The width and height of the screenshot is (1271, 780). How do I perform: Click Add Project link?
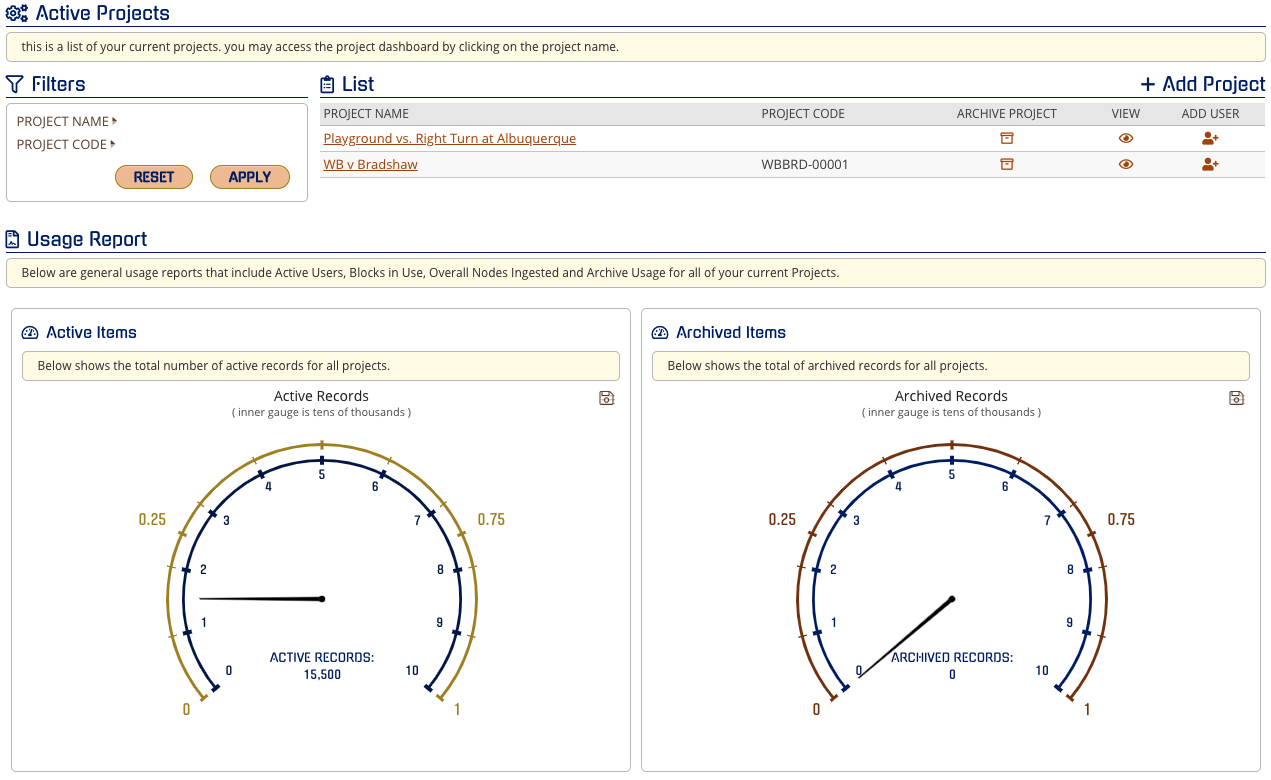coord(1202,84)
